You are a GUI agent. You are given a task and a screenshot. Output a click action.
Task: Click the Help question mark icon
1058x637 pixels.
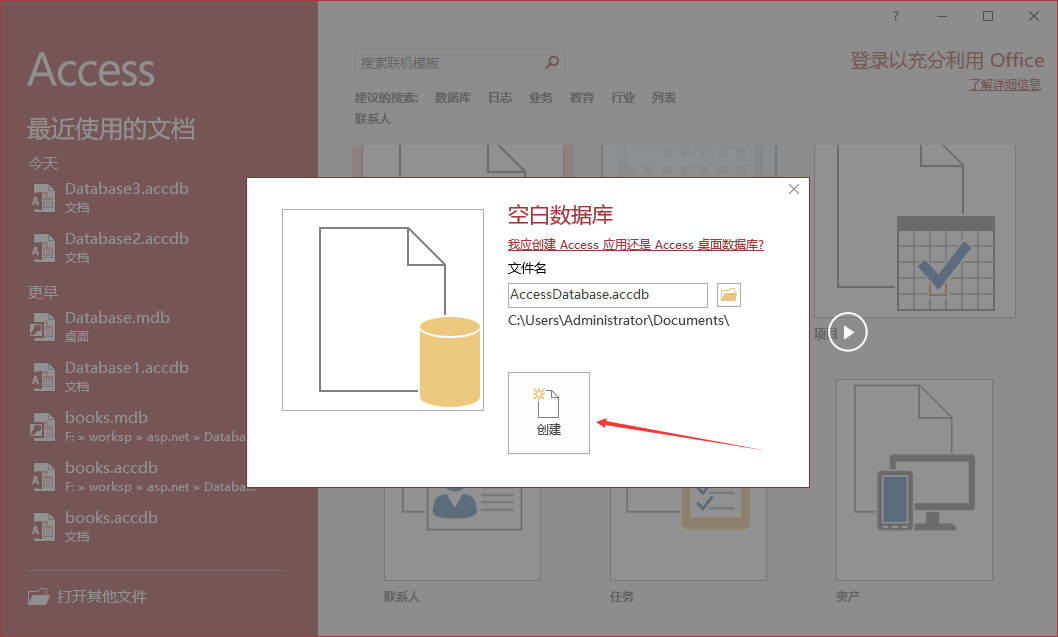click(895, 16)
